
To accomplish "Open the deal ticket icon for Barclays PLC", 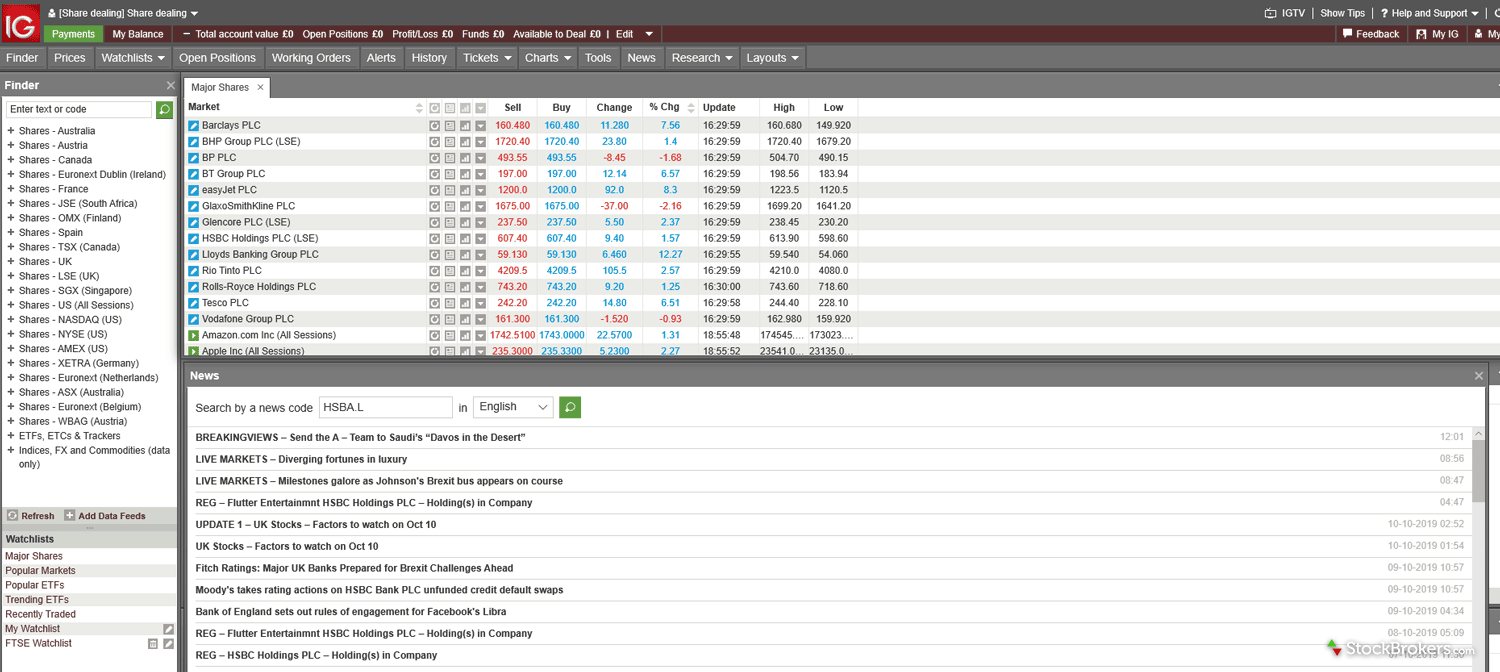I will pyautogui.click(x=194, y=126).
